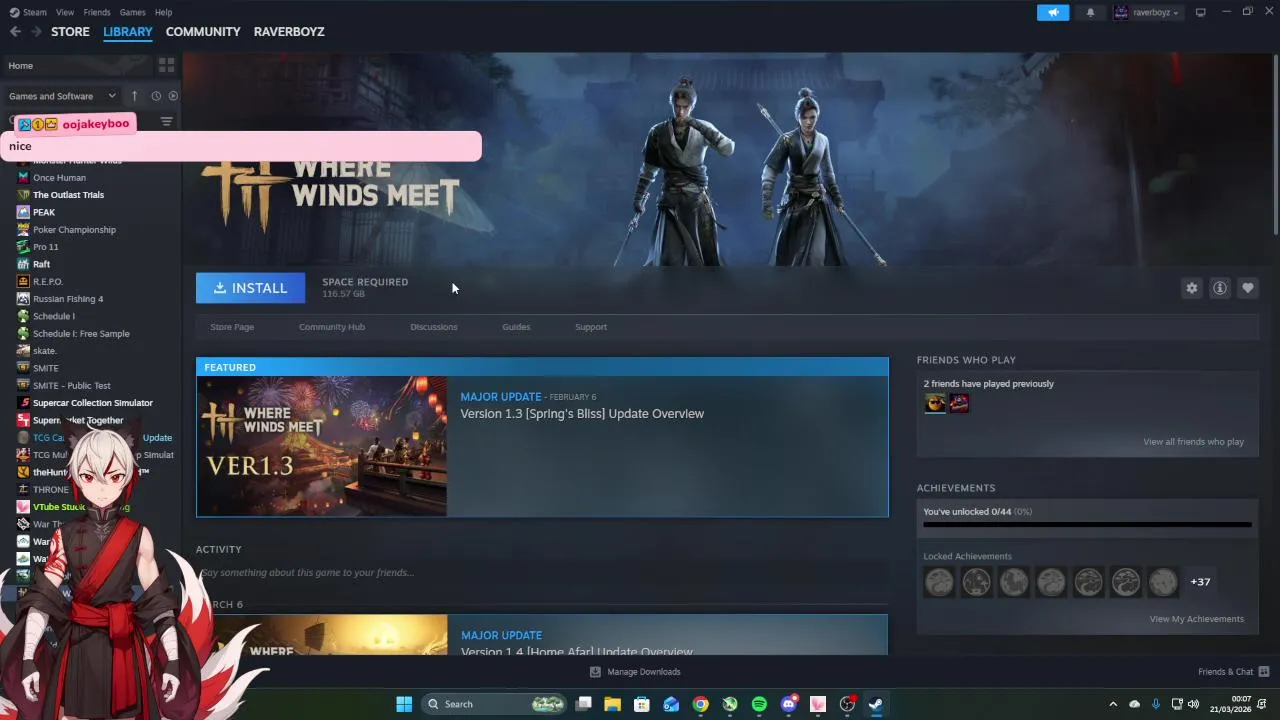This screenshot has width=1280, height=720.
Task: Open Manage Downloads
Action: tap(635, 672)
